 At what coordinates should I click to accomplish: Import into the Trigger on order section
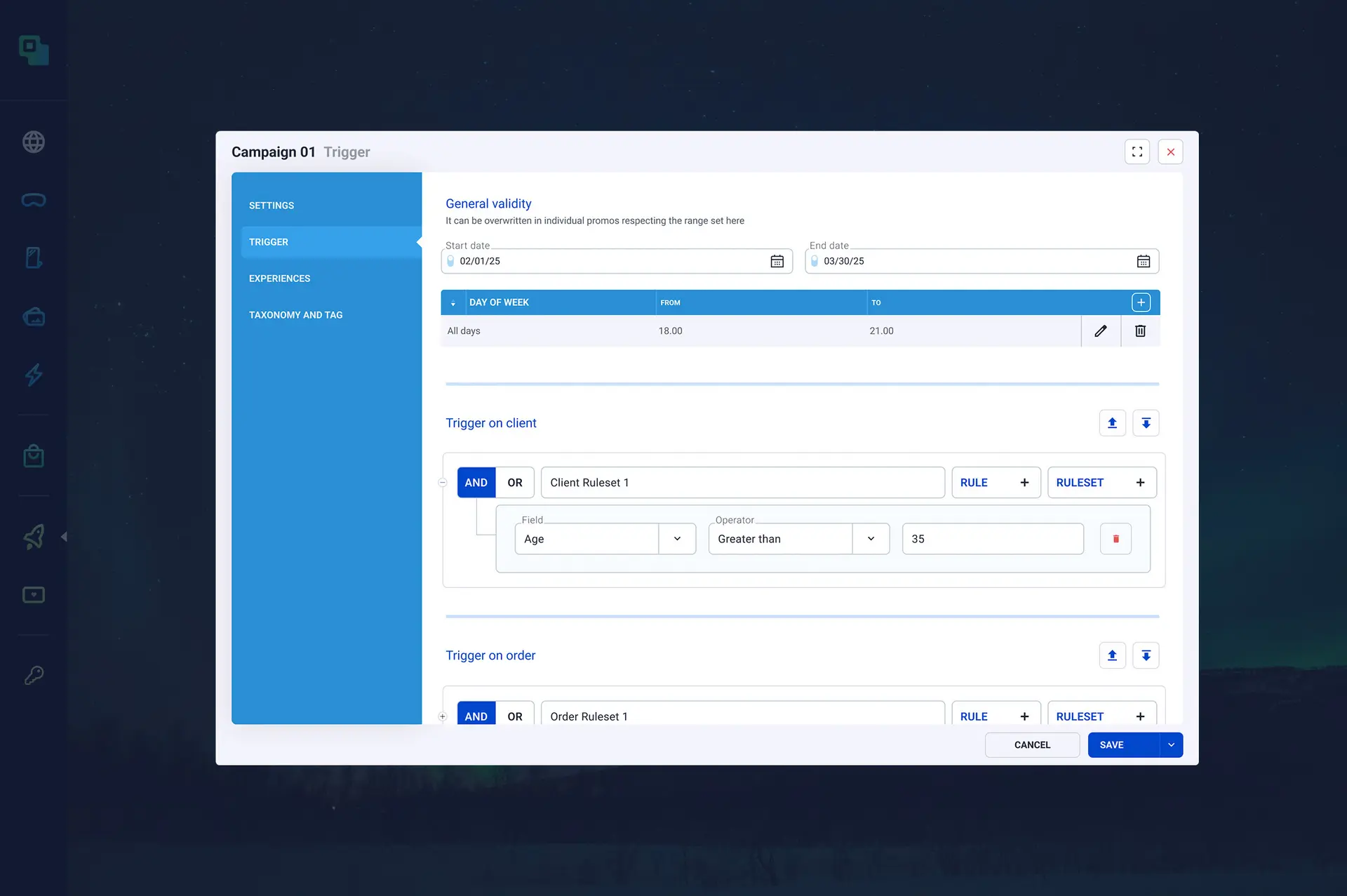click(1146, 655)
